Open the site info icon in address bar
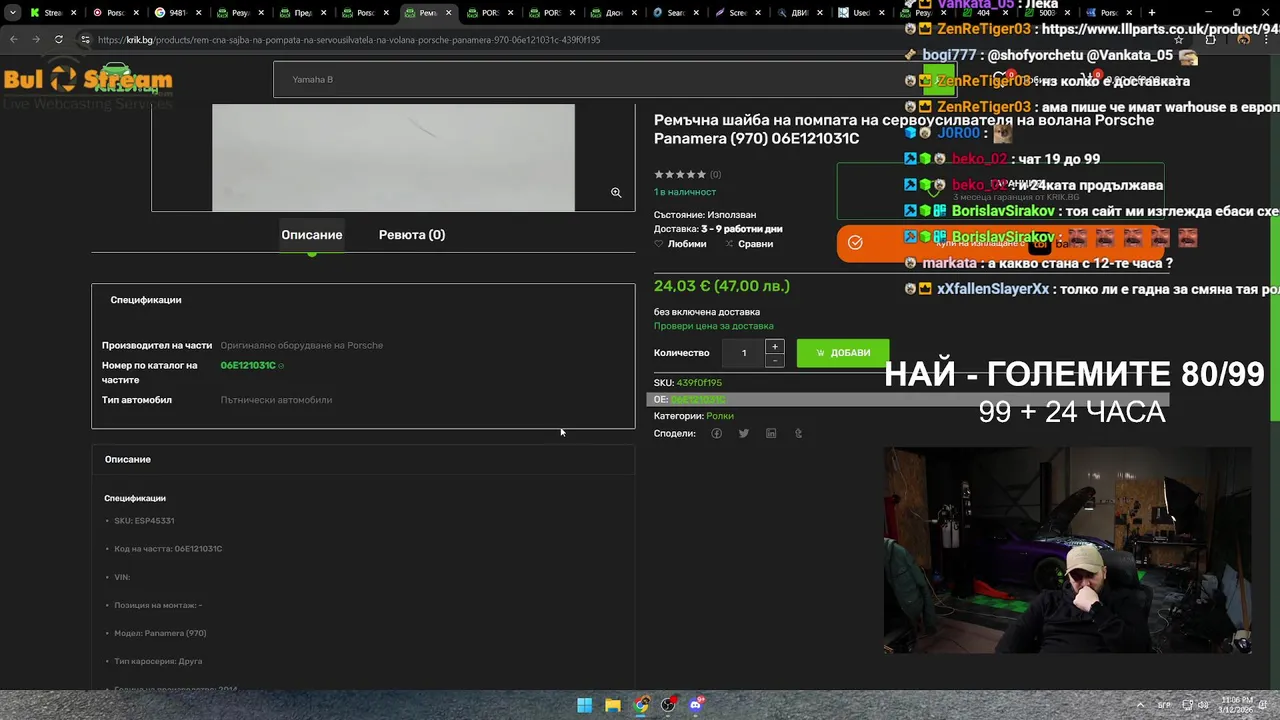The width and height of the screenshot is (1280, 720). click(x=86, y=40)
